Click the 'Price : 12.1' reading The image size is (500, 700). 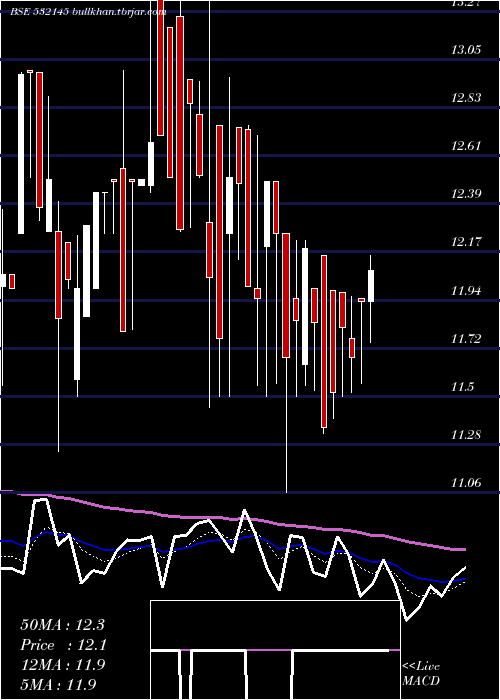[62, 645]
